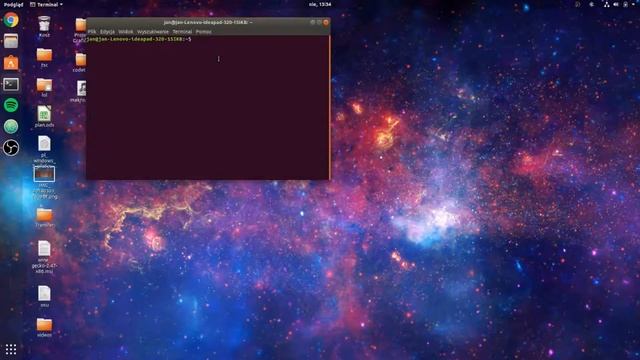Screen dimensions: 640x360
Task: Open Spotify from the dock
Action: coord(11,105)
